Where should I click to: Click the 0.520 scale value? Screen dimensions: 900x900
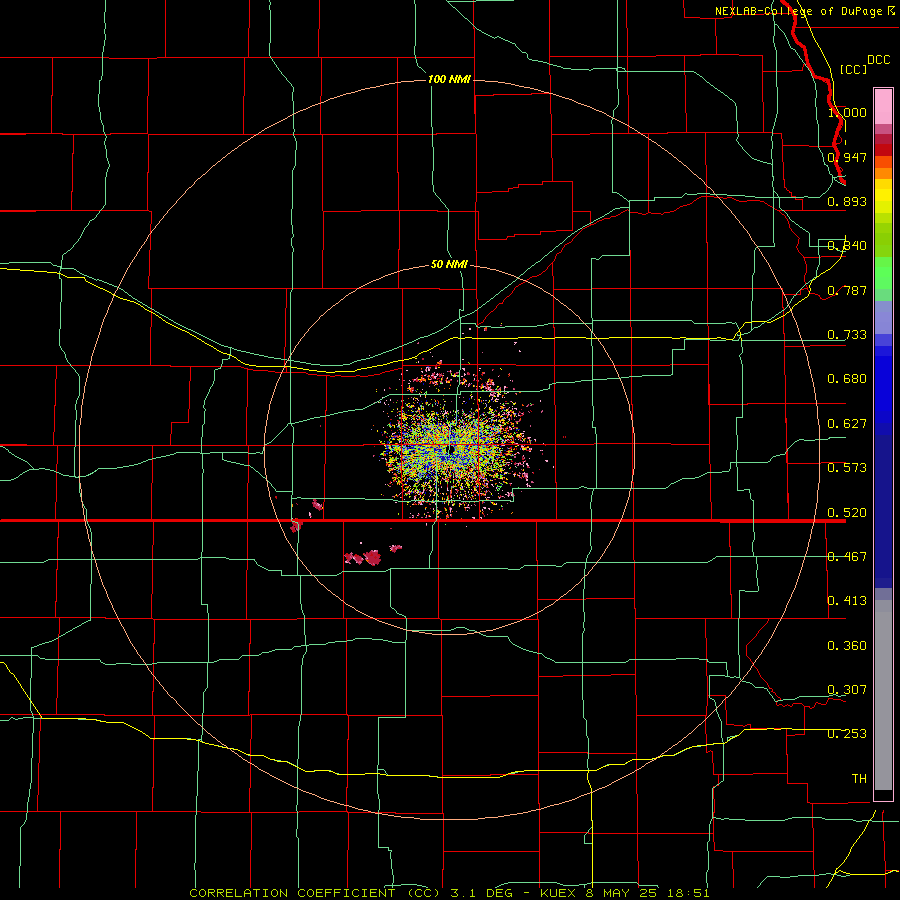click(847, 513)
